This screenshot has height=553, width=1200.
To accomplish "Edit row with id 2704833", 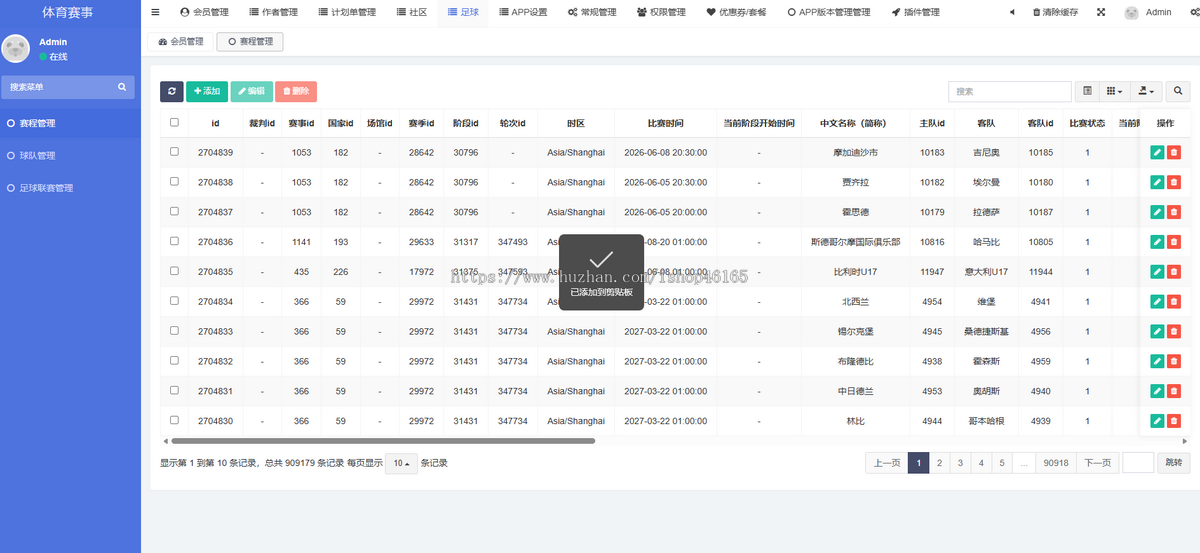I will [x=1157, y=331].
